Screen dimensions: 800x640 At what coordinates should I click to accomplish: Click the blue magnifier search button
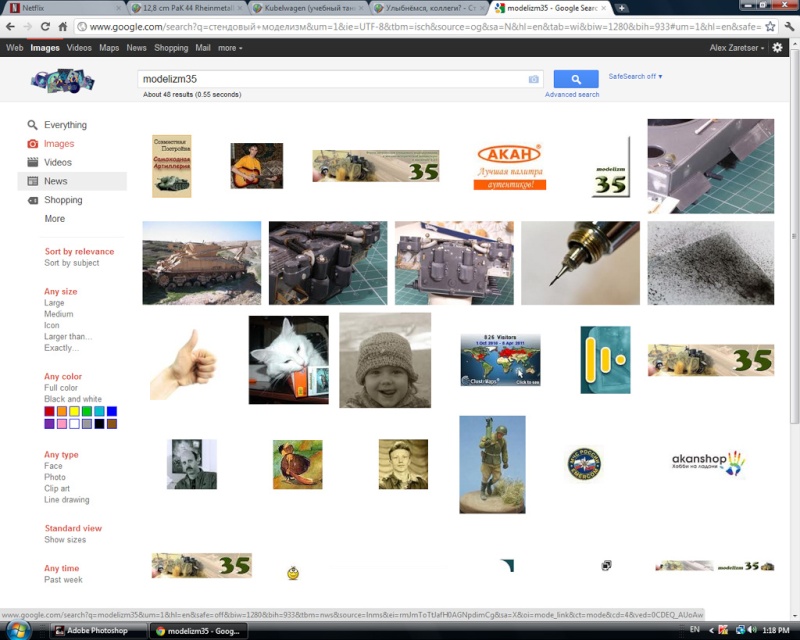pos(576,79)
